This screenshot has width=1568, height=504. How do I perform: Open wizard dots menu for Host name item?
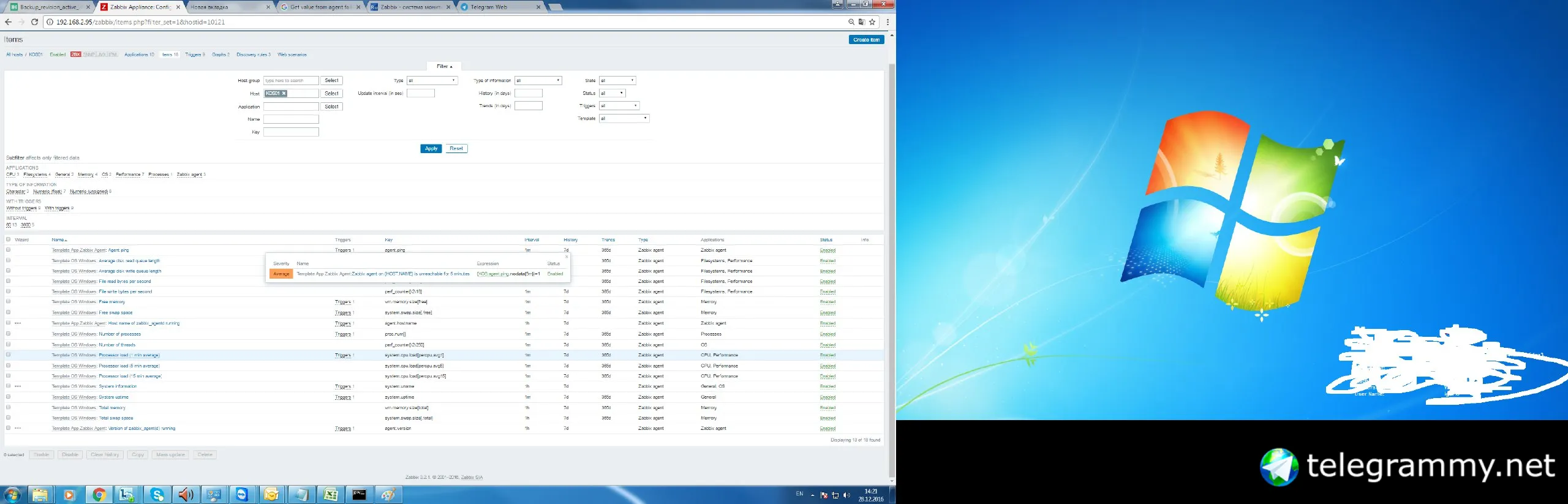click(x=18, y=323)
